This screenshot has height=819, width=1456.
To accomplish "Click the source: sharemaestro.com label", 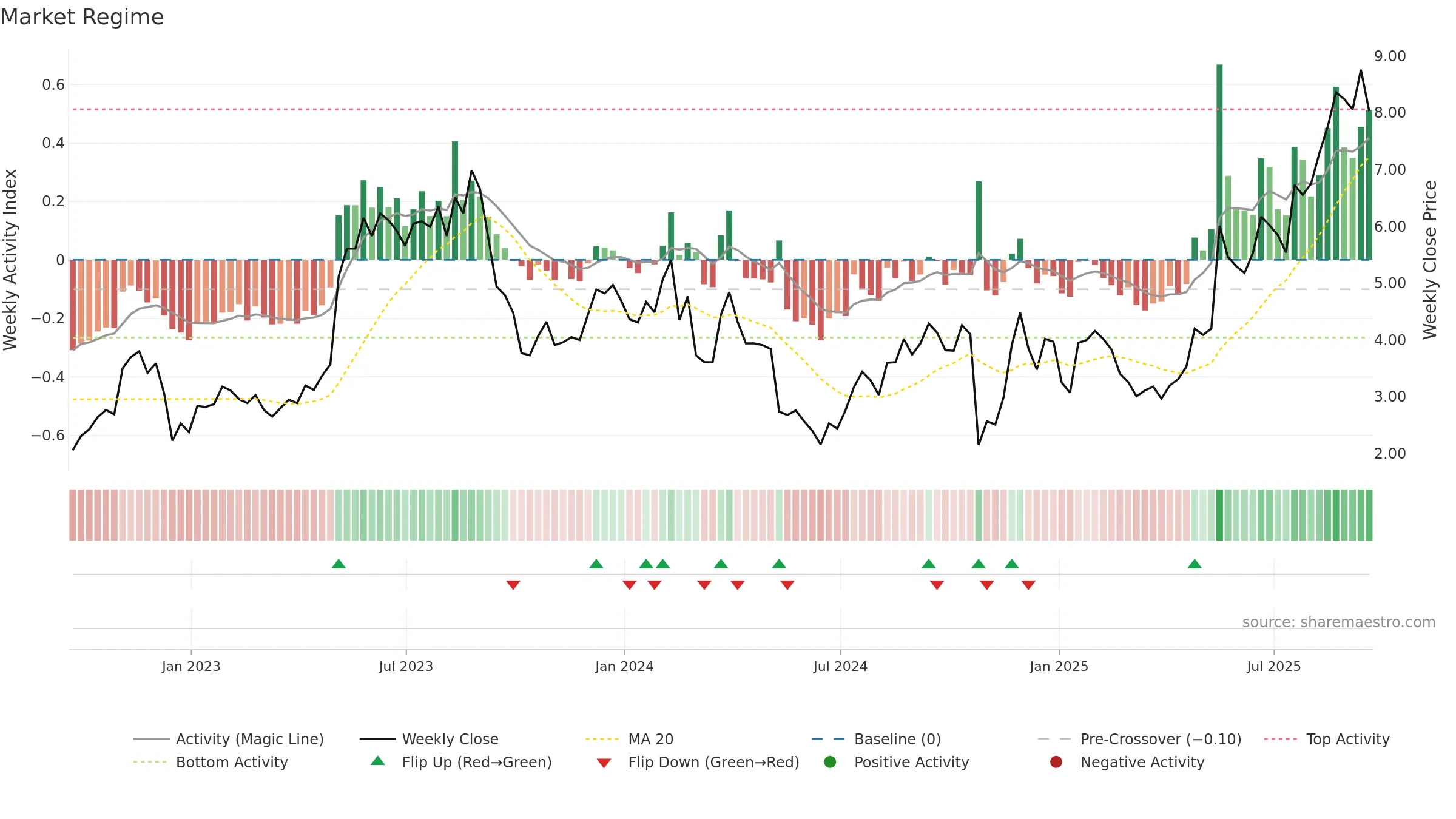I will [1339, 622].
